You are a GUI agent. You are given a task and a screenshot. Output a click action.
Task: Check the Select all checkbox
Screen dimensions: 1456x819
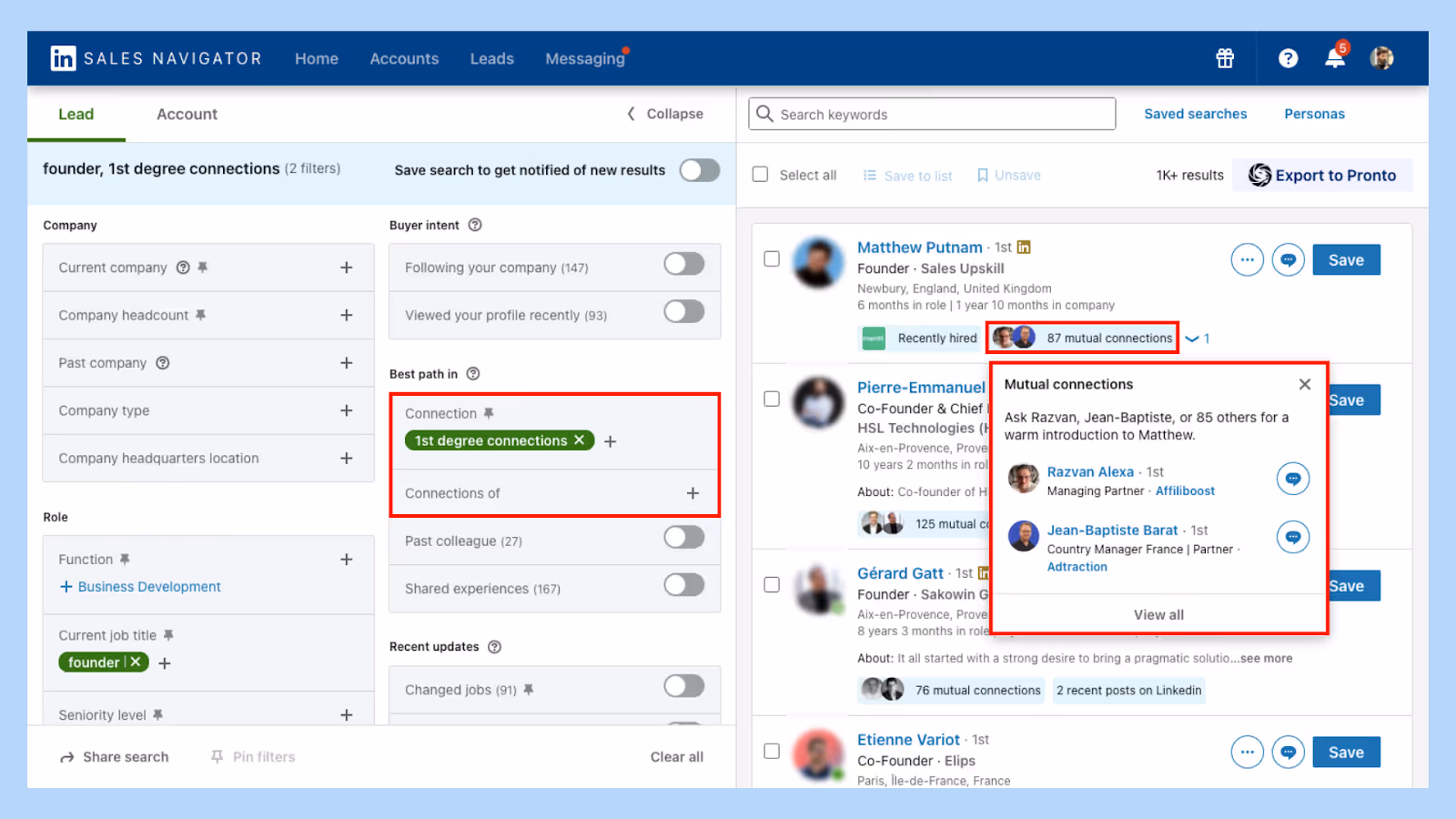click(761, 175)
